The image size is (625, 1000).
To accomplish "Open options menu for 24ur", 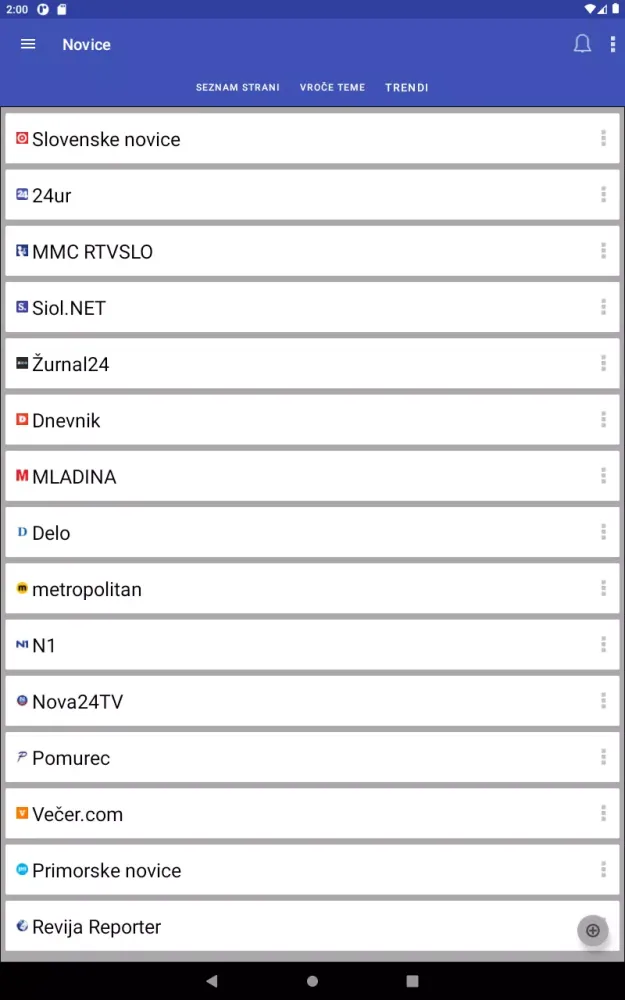I will 603,195.
